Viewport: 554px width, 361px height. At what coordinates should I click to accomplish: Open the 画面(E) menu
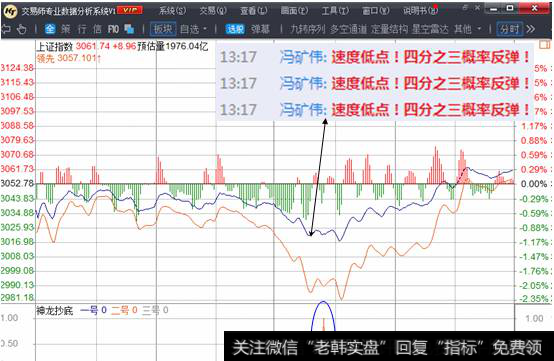[x=294, y=11]
